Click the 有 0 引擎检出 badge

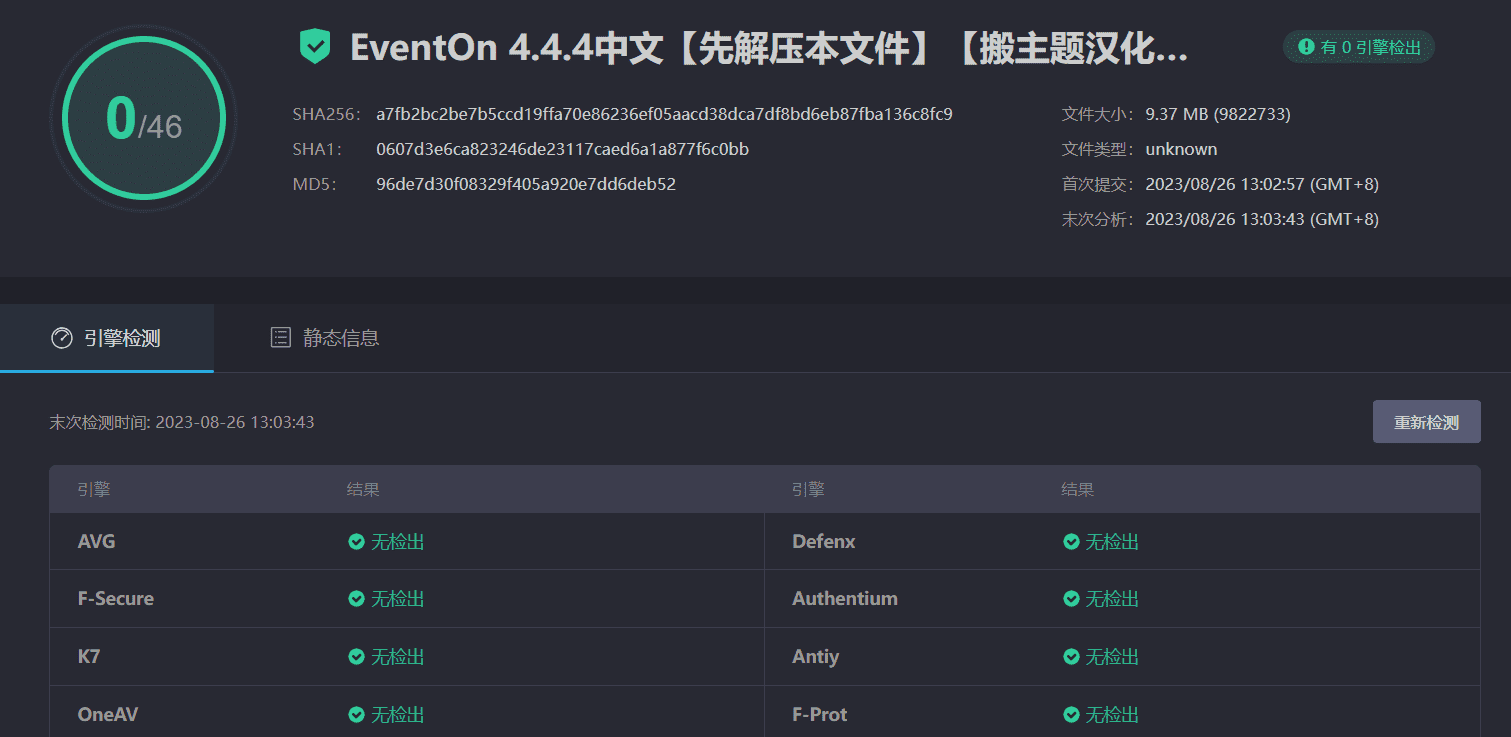point(1359,47)
